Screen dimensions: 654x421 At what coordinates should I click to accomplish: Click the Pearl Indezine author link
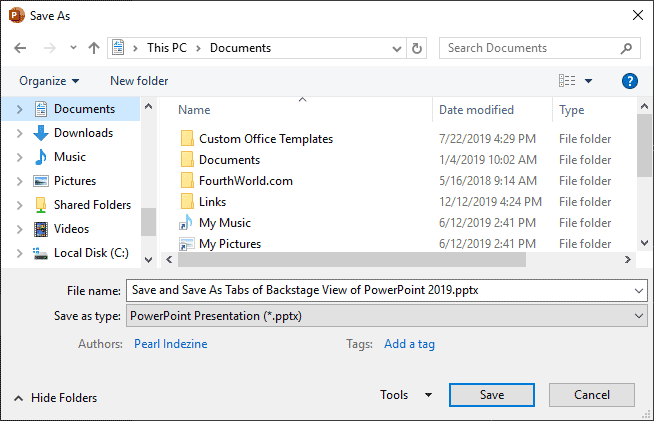click(x=171, y=344)
